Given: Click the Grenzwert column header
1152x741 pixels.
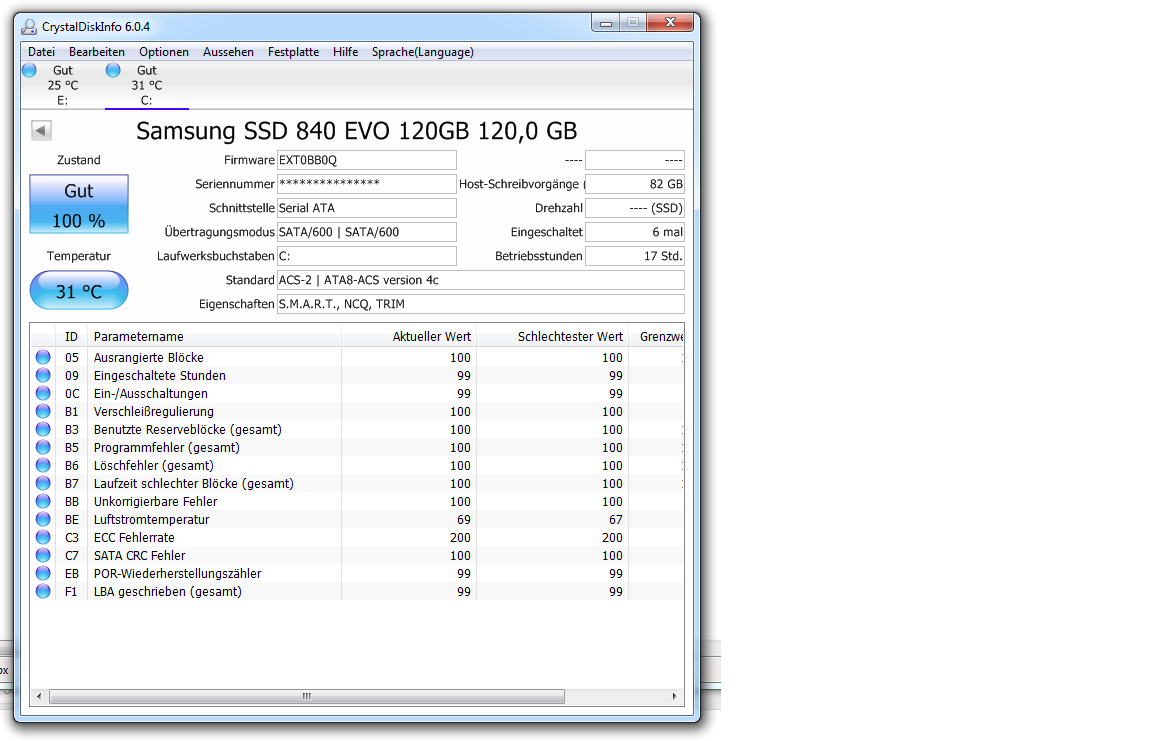Looking at the screenshot, I should pos(657,336).
